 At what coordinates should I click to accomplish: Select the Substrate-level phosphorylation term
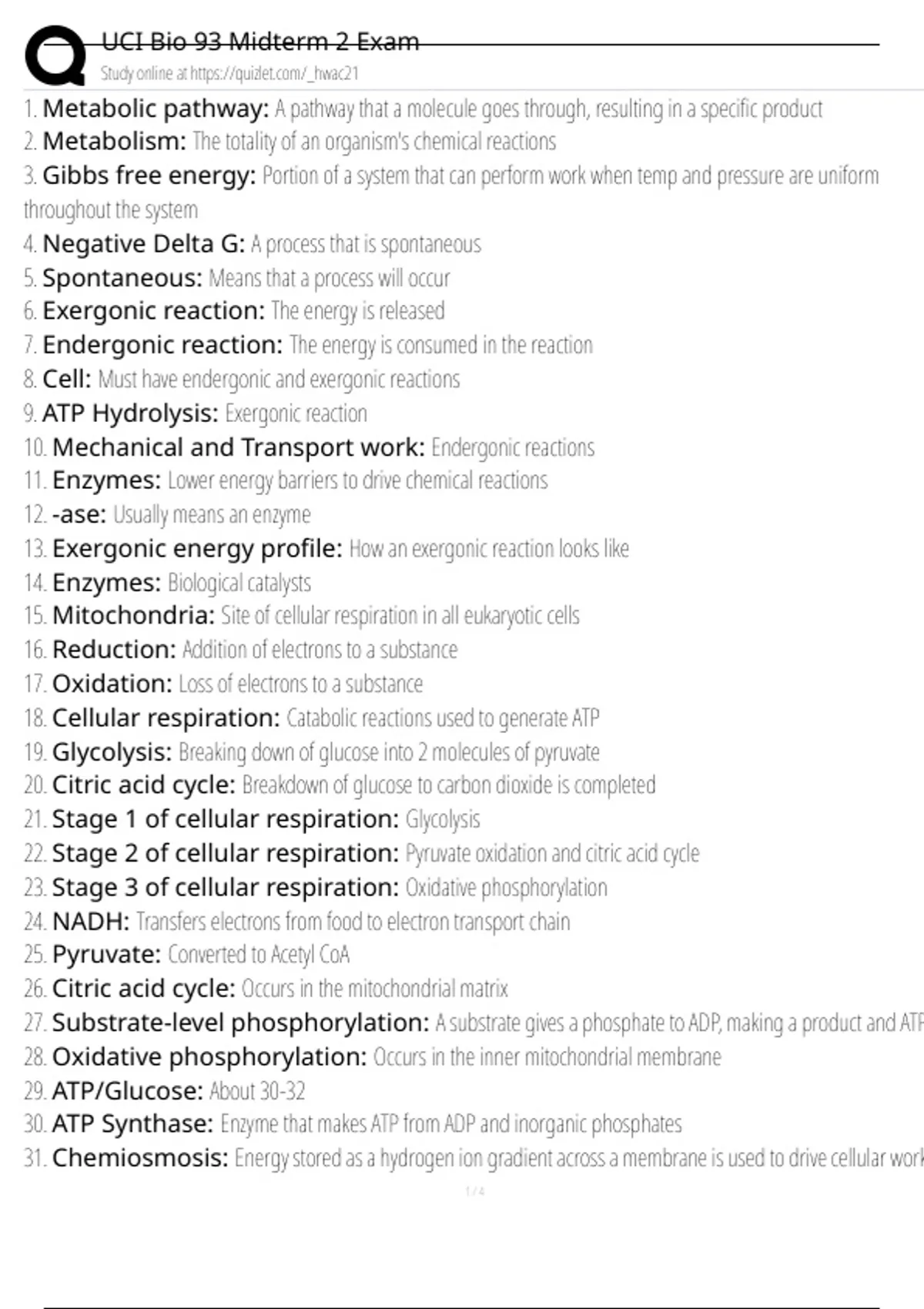click(x=240, y=1023)
